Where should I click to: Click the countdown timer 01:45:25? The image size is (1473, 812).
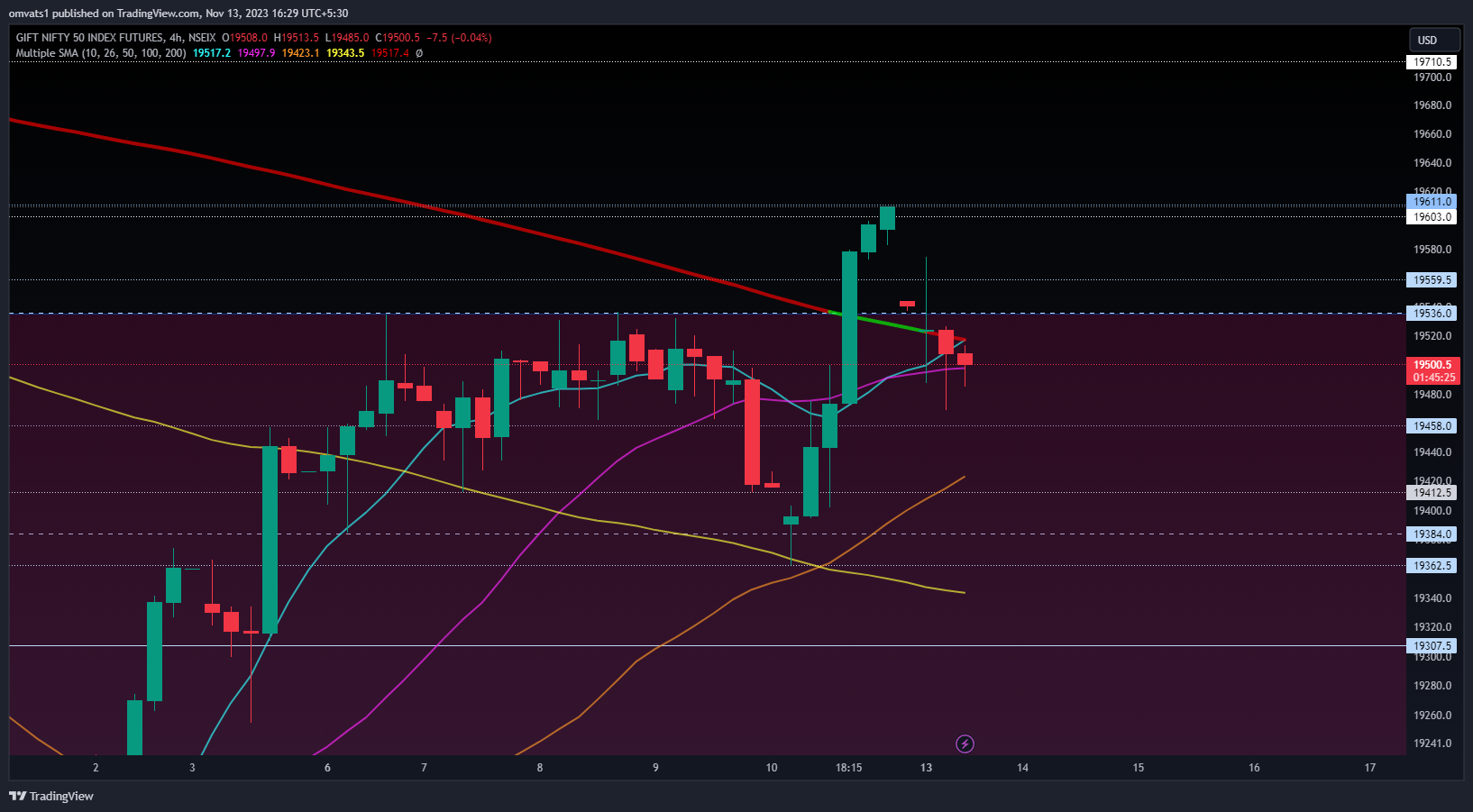tap(1433, 378)
